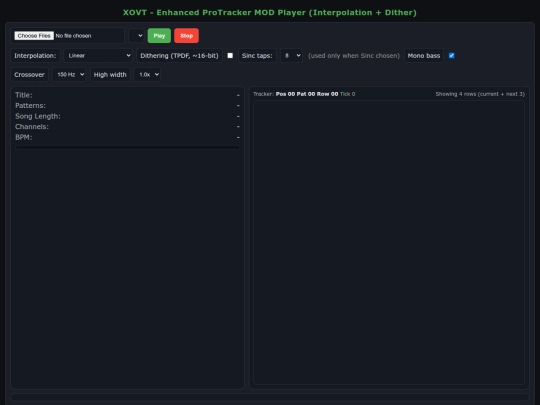Click the 'Dithering (TPDF, ~16-bit)' label
540x405 pixels.
[179, 55]
